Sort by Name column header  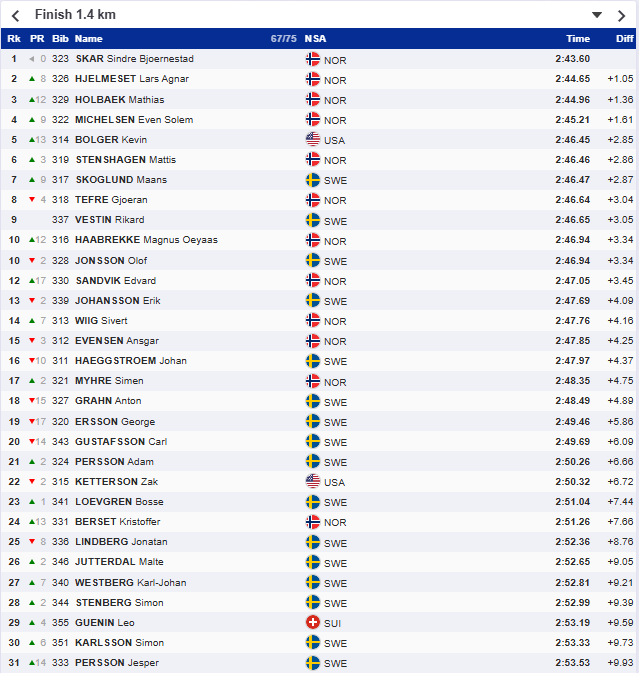point(88,39)
